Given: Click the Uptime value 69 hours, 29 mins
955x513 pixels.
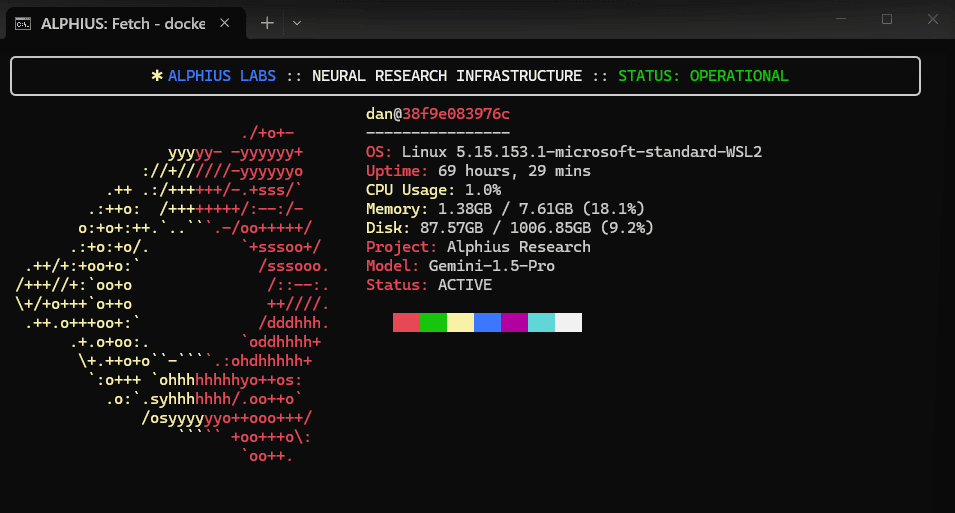Looking at the screenshot, I should (x=514, y=171).
